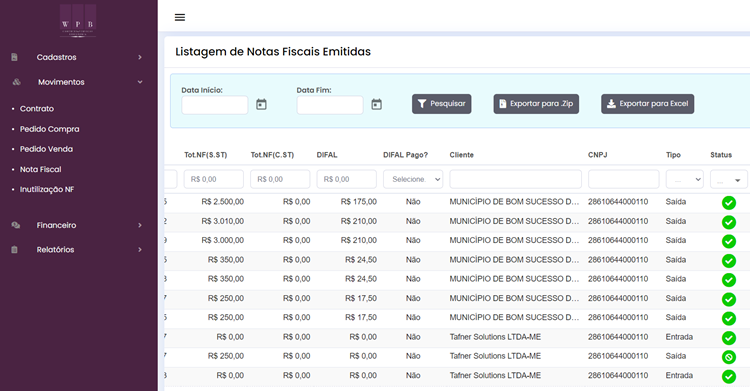Click the Tot.NF(S.ST) filter field
The image size is (750, 391).
[x=214, y=179]
